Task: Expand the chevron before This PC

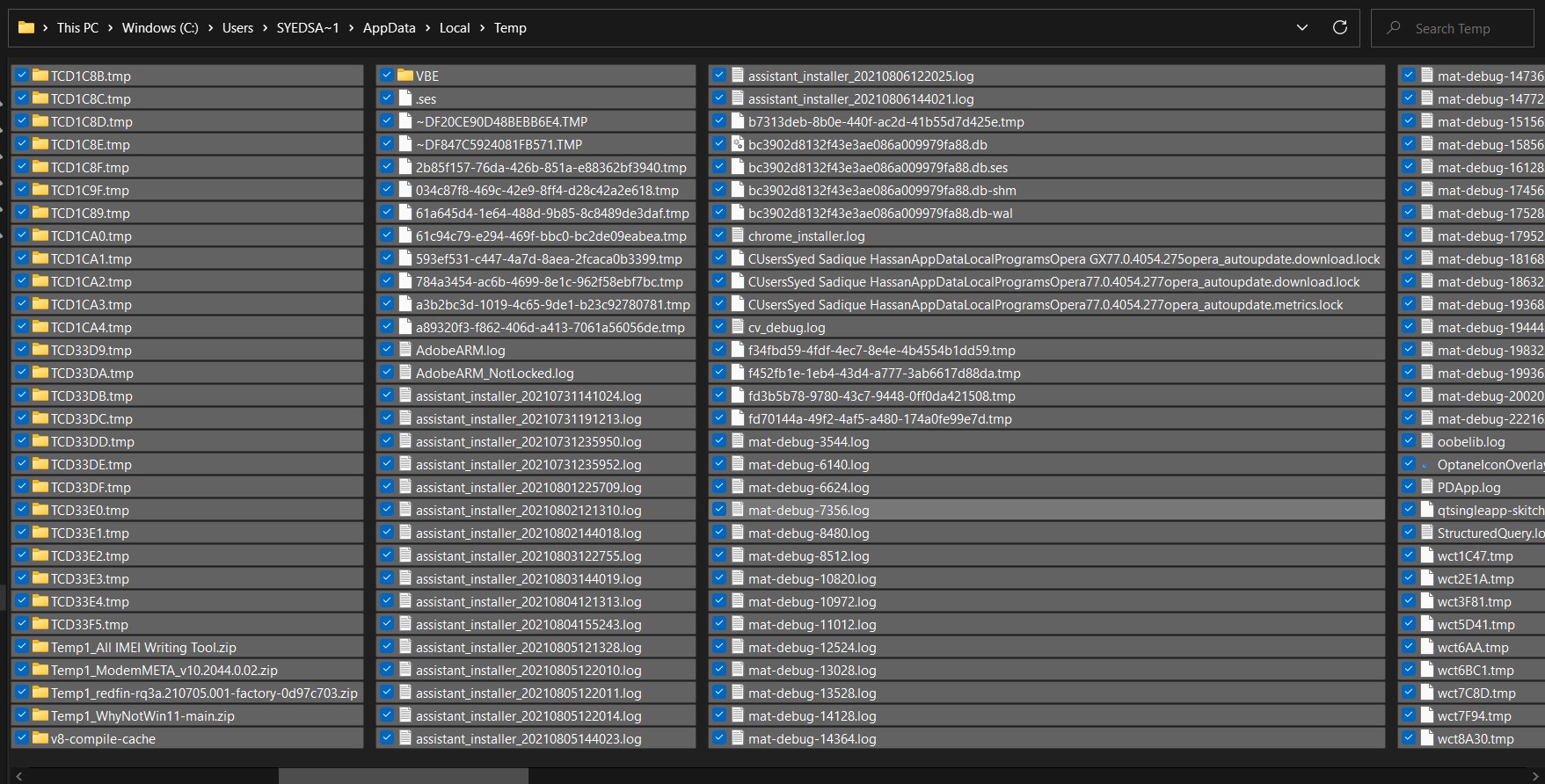Action: click(x=46, y=28)
